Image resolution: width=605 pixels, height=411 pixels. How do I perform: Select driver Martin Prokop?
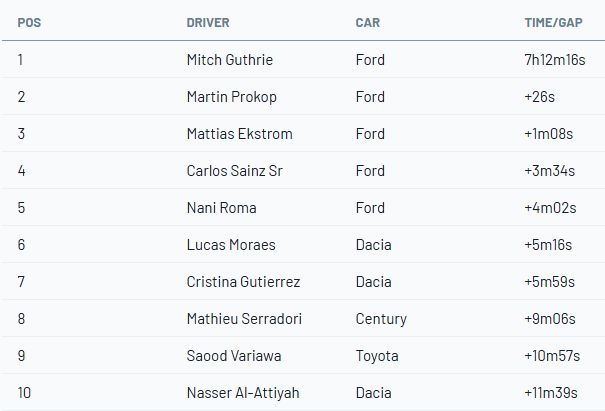pos(229,97)
